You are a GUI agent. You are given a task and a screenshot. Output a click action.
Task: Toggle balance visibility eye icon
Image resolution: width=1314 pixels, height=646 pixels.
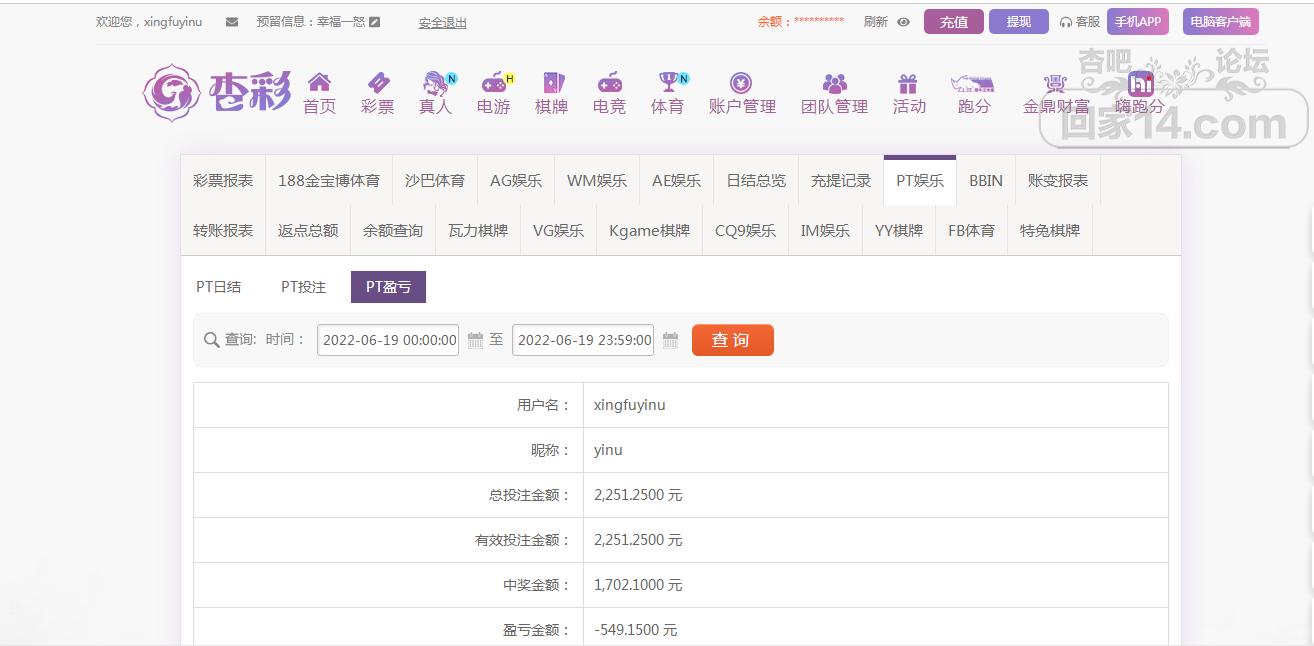click(x=903, y=22)
